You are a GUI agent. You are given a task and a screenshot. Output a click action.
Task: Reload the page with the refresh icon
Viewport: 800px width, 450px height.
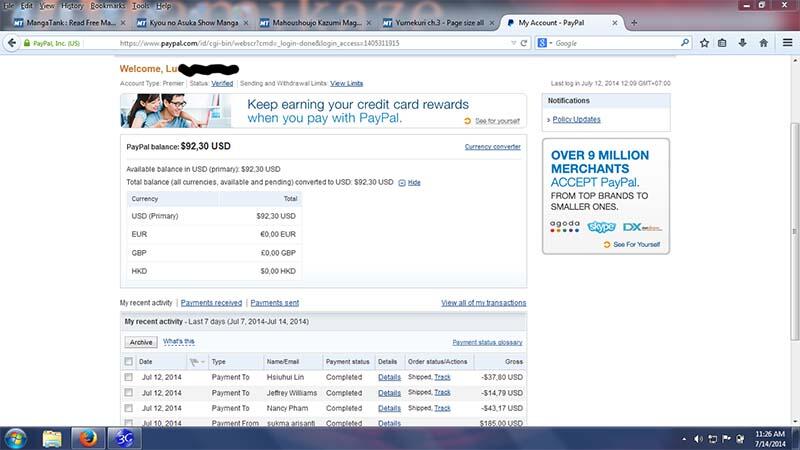tap(523, 43)
